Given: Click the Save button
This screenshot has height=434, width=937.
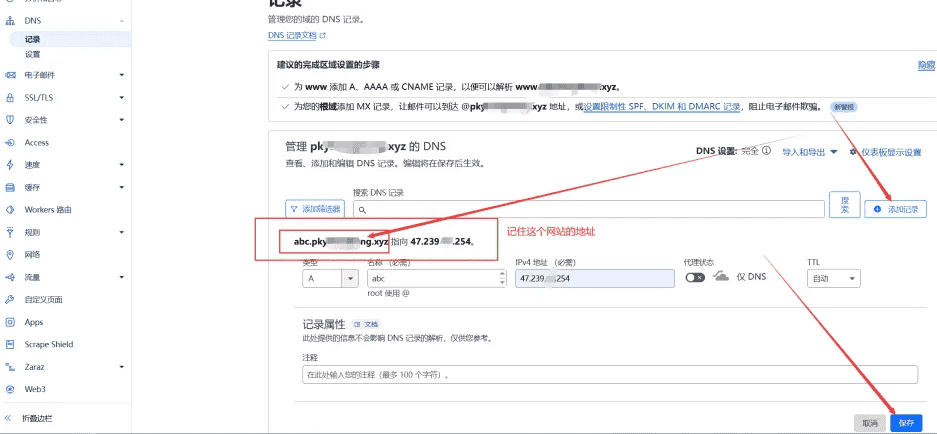Looking at the screenshot, I should coord(906,423).
